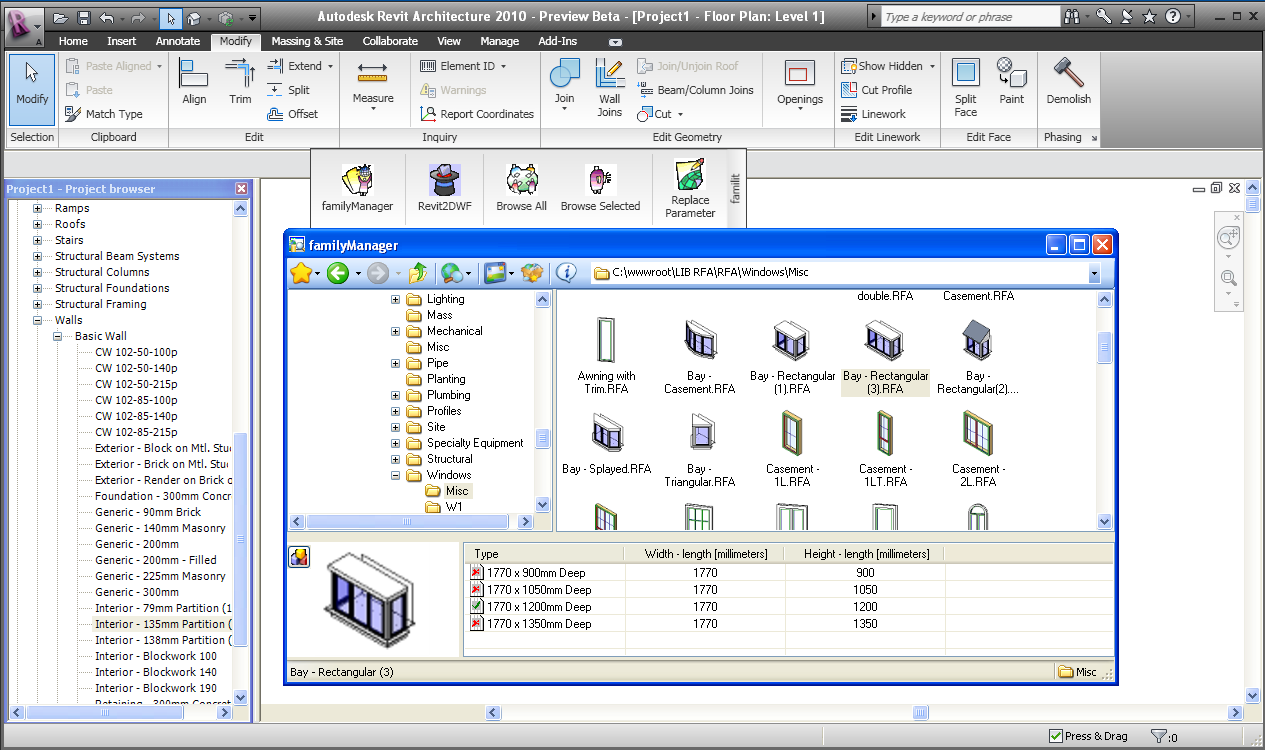
Task: Toggle the 1770 x 1350mm Deep type mark
Action: point(477,624)
